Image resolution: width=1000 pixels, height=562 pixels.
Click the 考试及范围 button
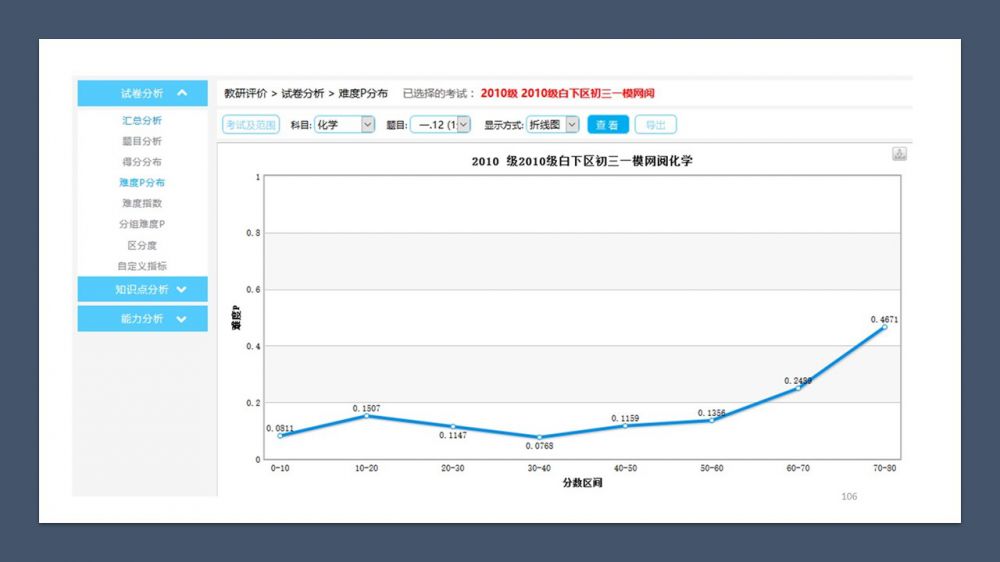pos(250,125)
